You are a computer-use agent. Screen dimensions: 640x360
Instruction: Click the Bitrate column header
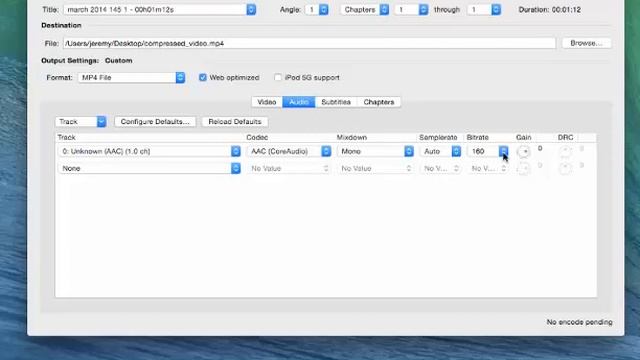(x=489, y=138)
